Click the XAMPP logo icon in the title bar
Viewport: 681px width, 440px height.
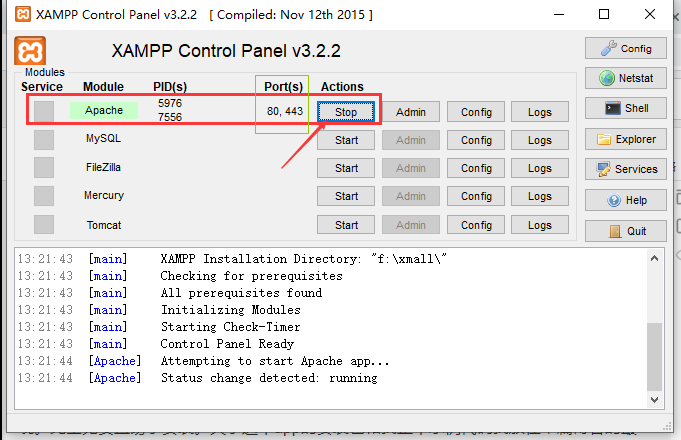coord(23,14)
